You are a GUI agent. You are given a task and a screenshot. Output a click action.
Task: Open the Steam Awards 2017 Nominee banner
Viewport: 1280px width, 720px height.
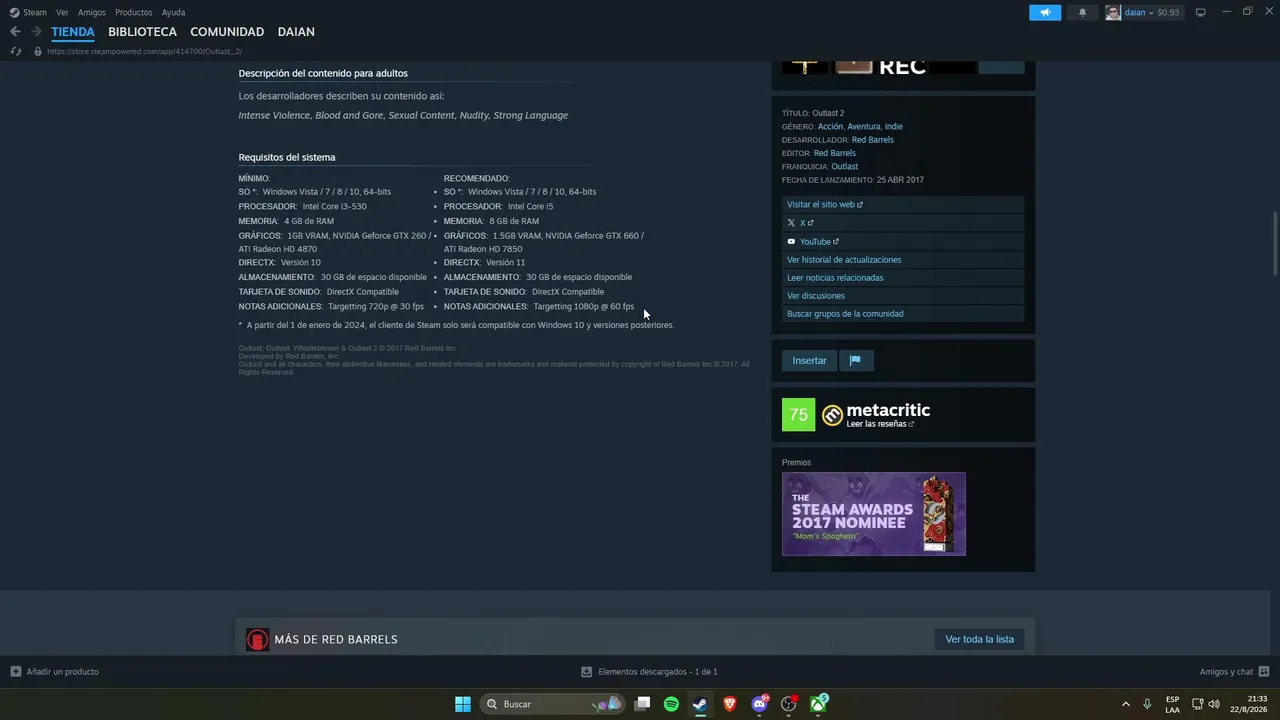[x=874, y=514]
